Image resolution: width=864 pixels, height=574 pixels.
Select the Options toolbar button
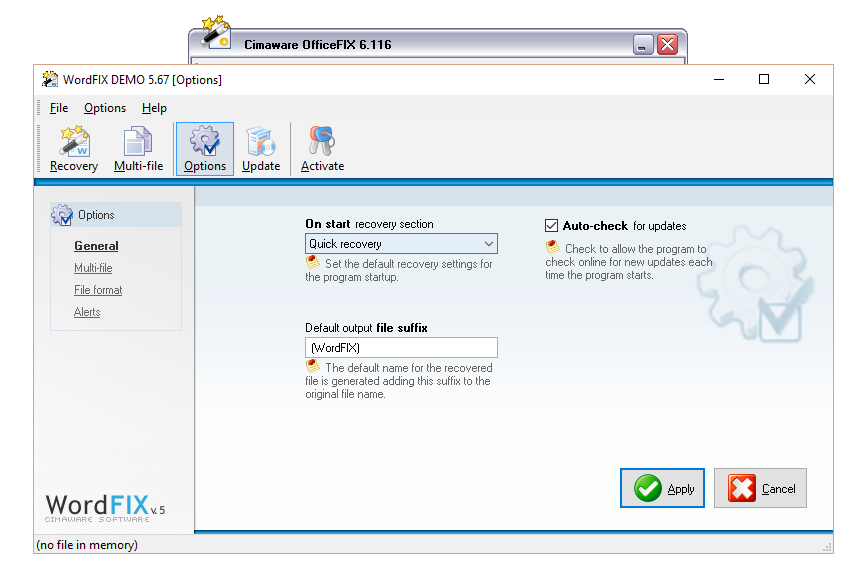coord(205,149)
